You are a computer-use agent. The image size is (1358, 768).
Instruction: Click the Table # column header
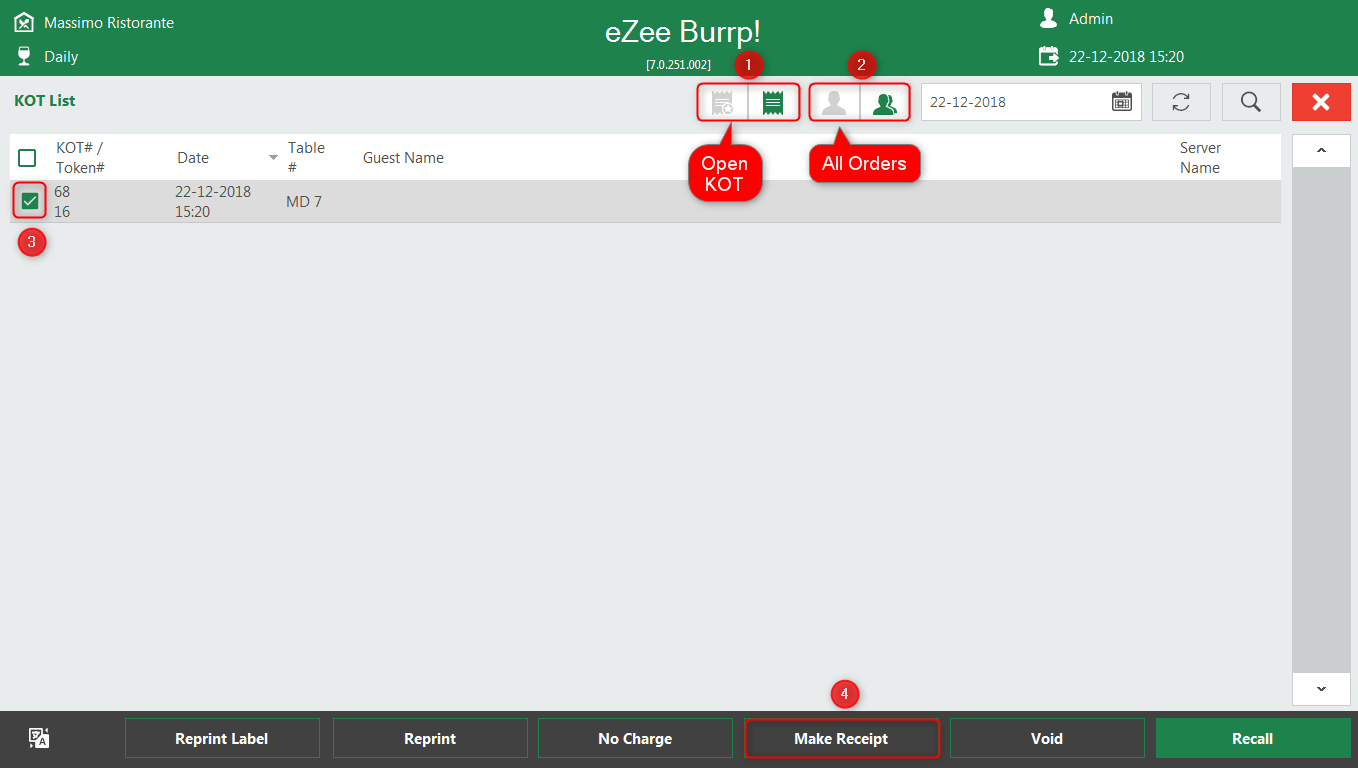coord(306,158)
